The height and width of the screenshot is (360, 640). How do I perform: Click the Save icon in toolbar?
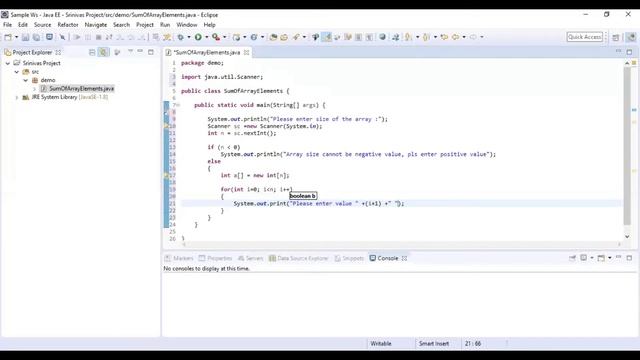(25, 37)
